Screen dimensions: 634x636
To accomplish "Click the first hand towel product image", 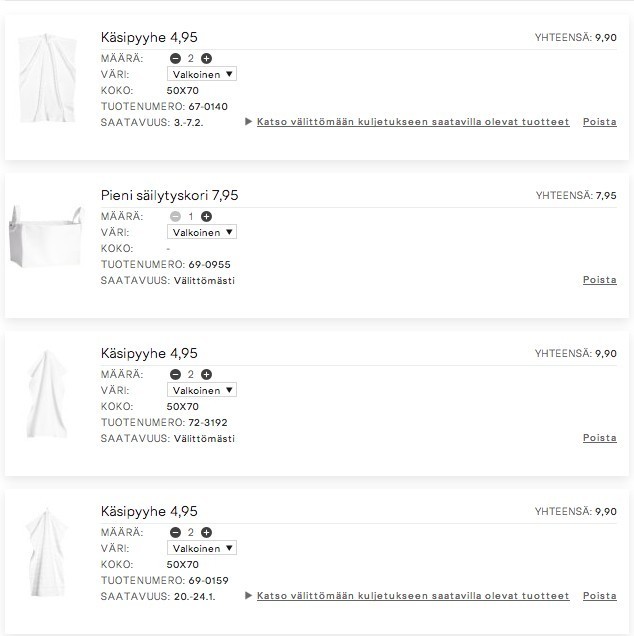I will pyautogui.click(x=47, y=78).
